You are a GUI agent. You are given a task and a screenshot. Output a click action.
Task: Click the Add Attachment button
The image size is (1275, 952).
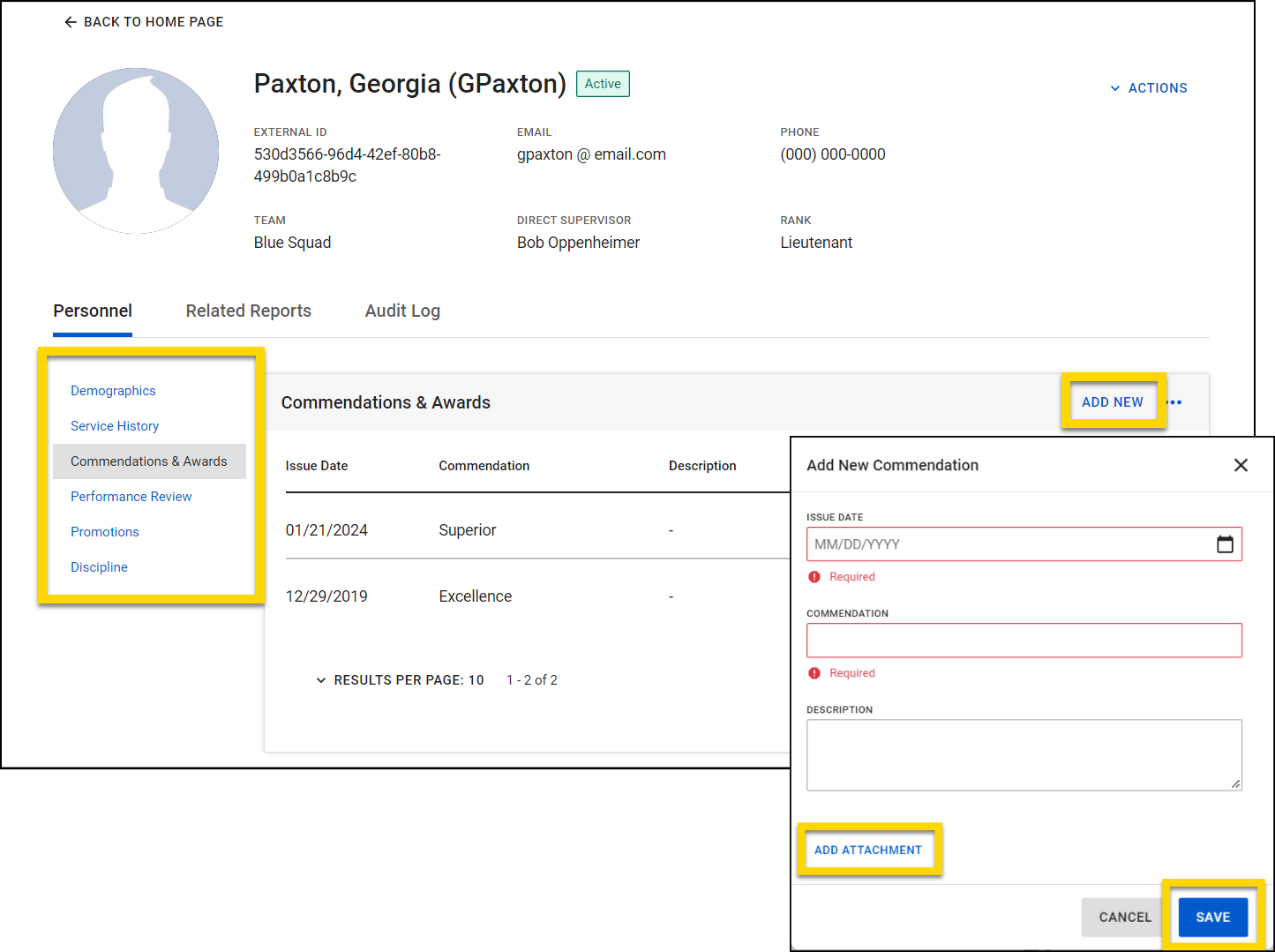(x=868, y=850)
